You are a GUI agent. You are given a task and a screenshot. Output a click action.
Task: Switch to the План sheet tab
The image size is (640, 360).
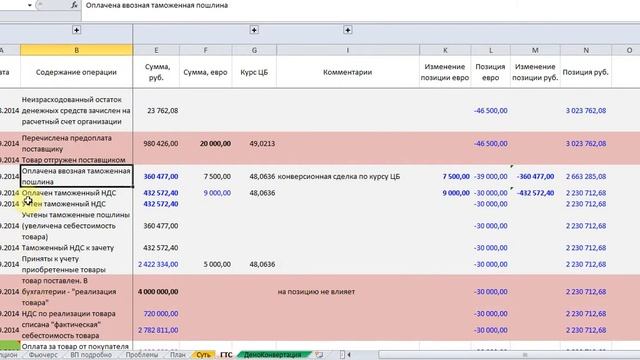(178, 355)
